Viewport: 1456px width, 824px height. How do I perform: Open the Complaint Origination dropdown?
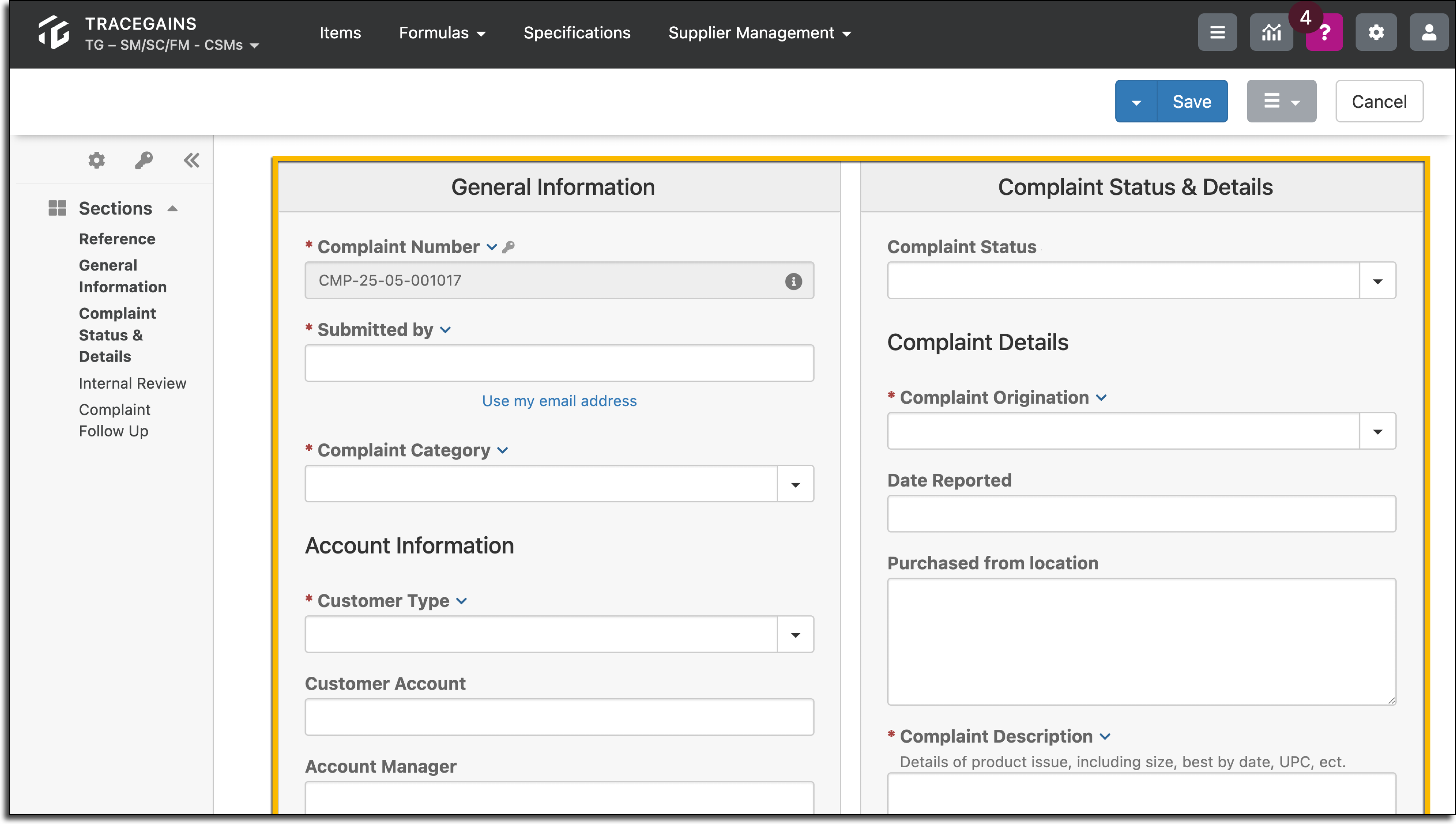pyautogui.click(x=1377, y=432)
